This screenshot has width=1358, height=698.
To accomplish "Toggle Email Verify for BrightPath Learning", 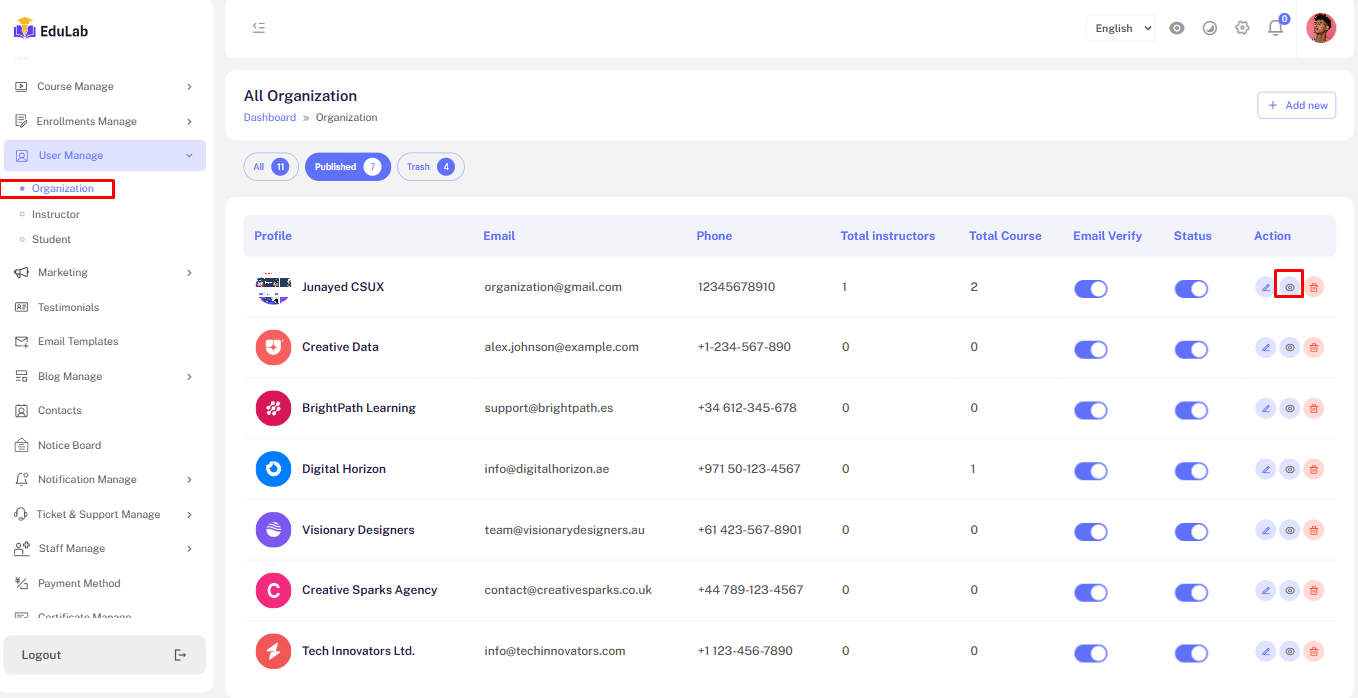I will 1090,410.
